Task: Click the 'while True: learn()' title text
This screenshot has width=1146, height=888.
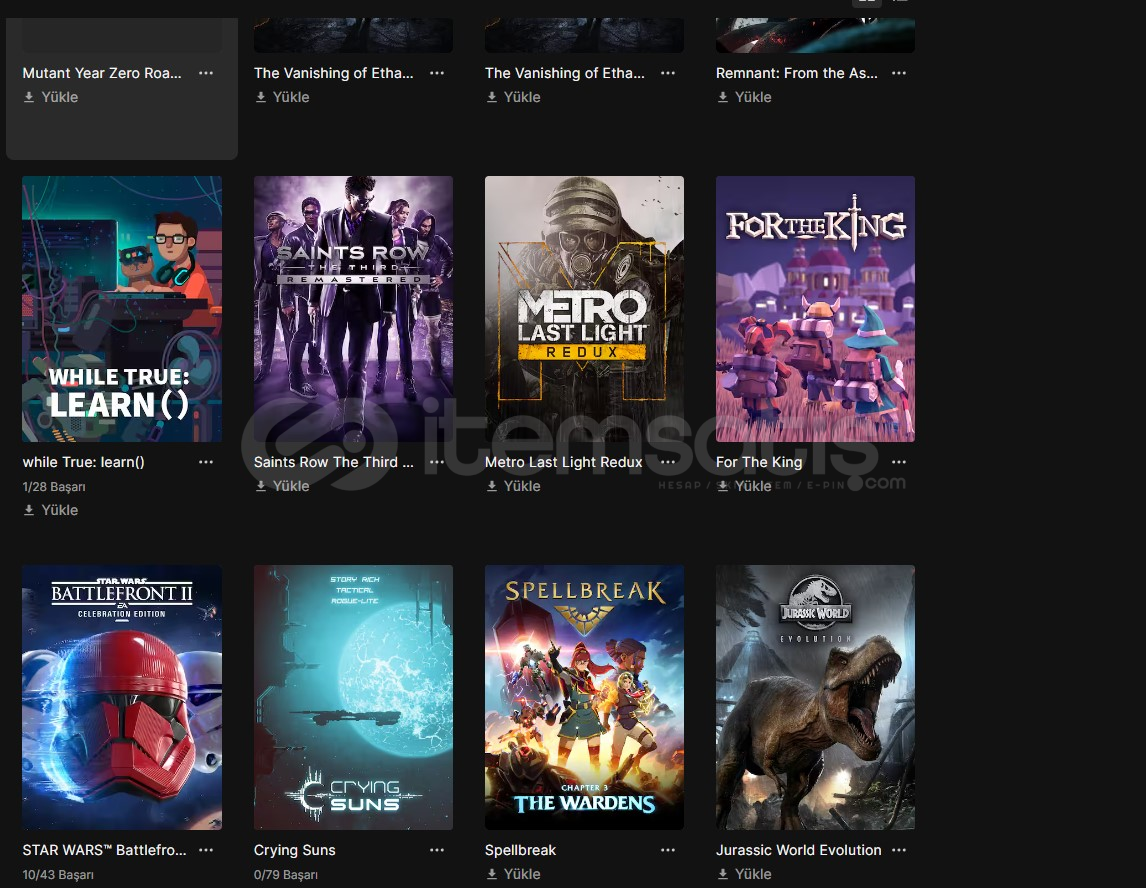Action: 83,462
